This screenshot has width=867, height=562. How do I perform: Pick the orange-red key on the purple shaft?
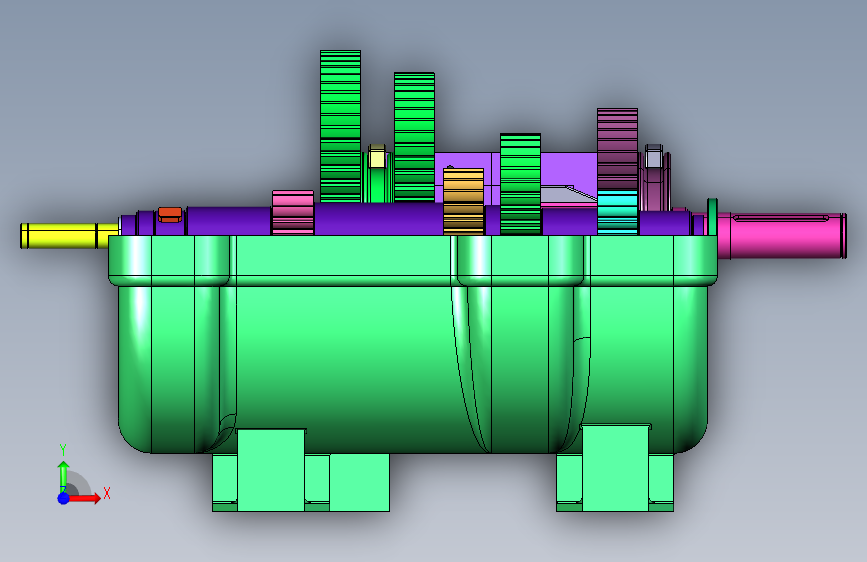170,214
